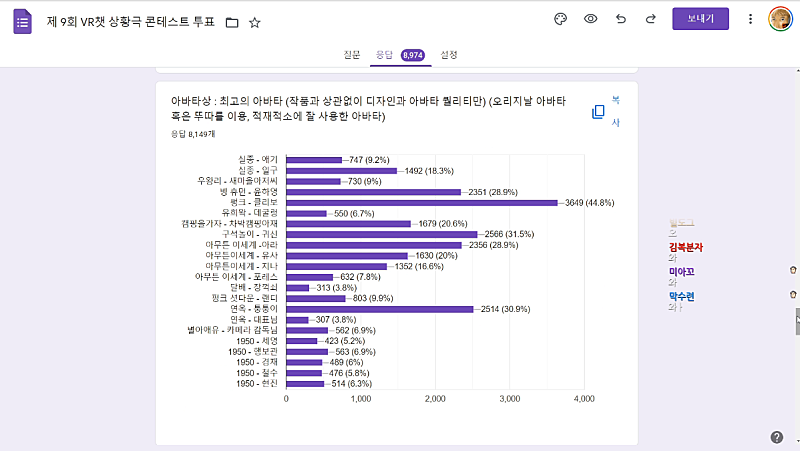
Task: Click the form title text
Action: pos(131,22)
